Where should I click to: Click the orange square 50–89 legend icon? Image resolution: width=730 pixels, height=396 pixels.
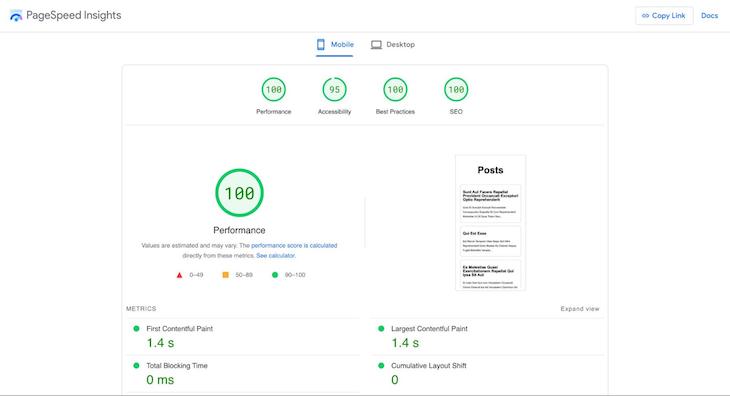(x=225, y=275)
